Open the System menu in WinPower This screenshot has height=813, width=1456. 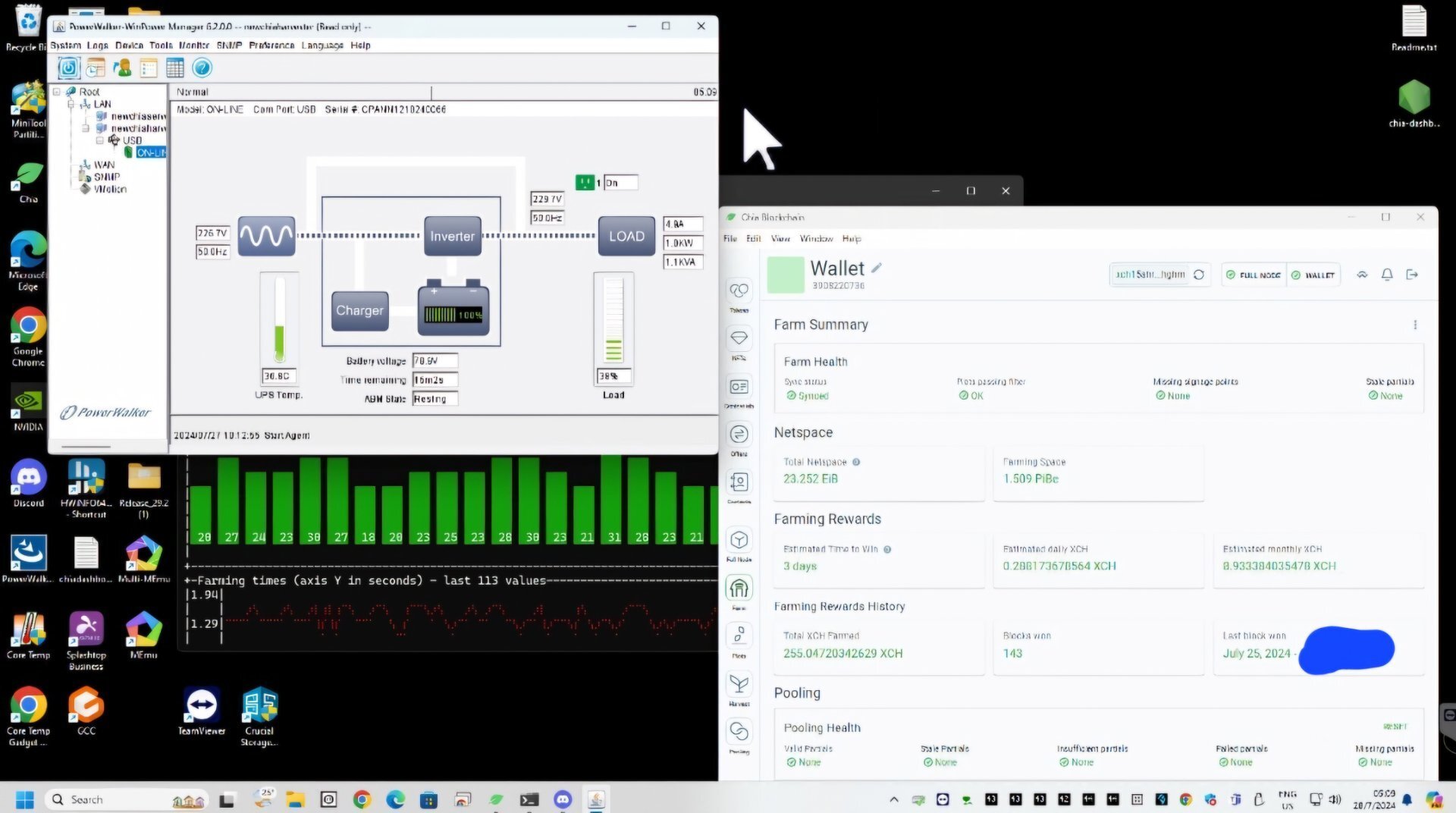click(x=65, y=46)
